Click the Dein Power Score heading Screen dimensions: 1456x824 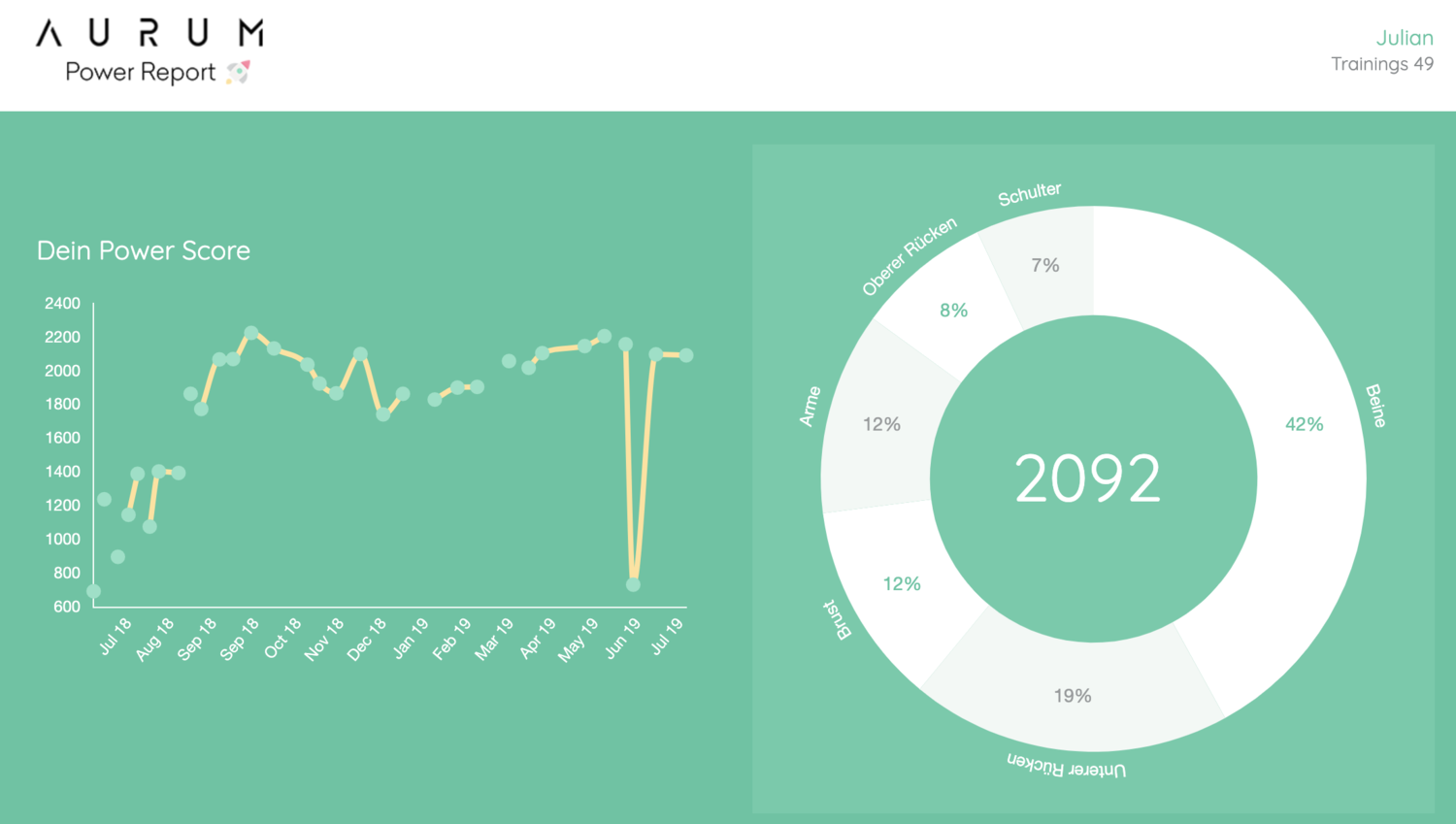tap(144, 250)
